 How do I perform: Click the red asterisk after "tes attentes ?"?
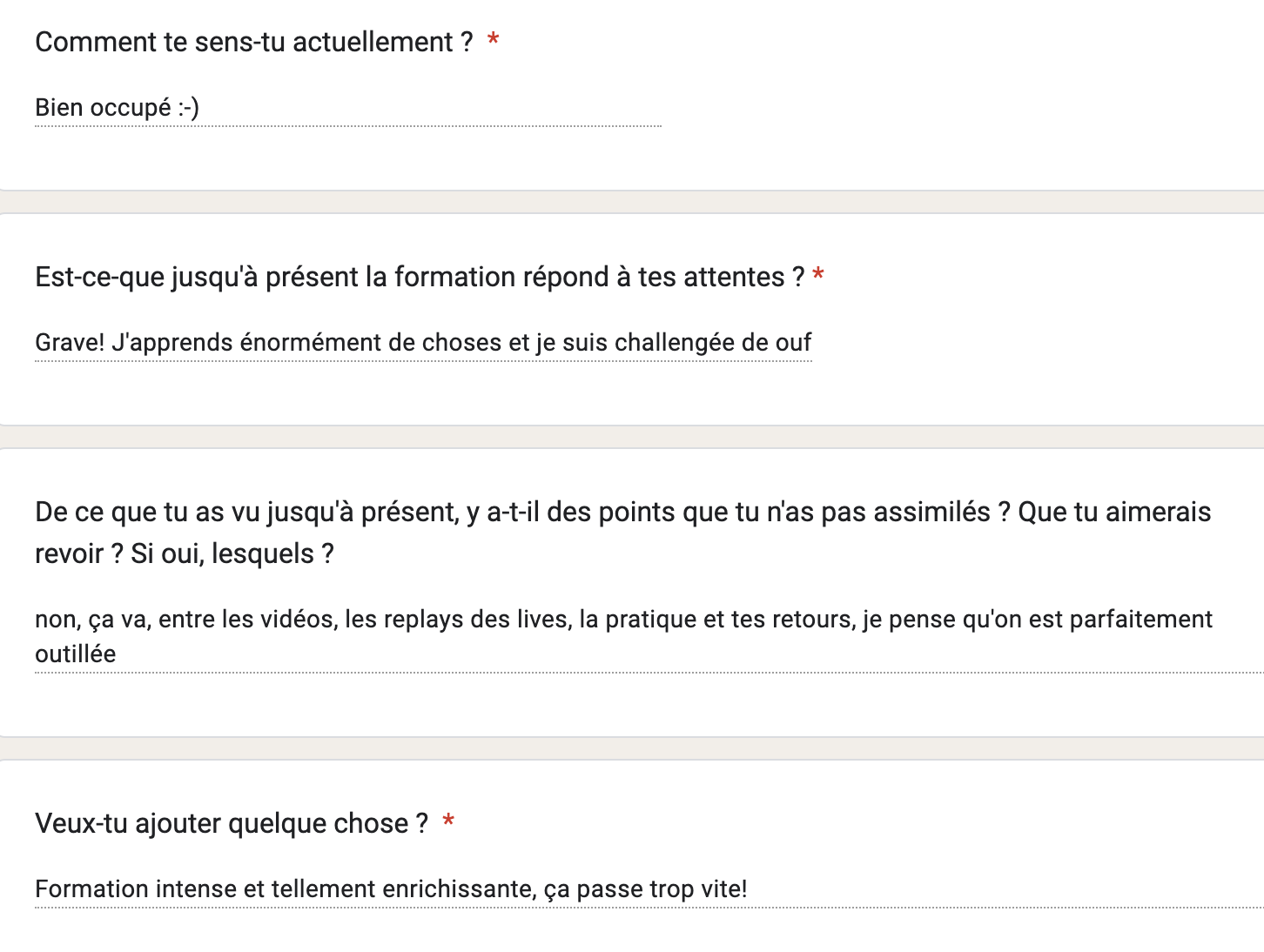pyautogui.click(x=818, y=276)
